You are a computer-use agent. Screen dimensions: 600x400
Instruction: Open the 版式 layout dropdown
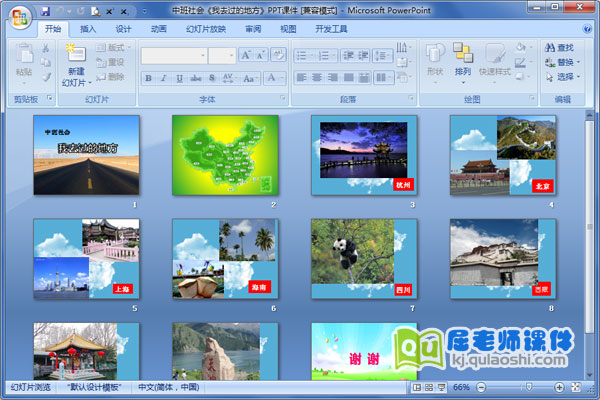pyautogui.click(x=113, y=47)
